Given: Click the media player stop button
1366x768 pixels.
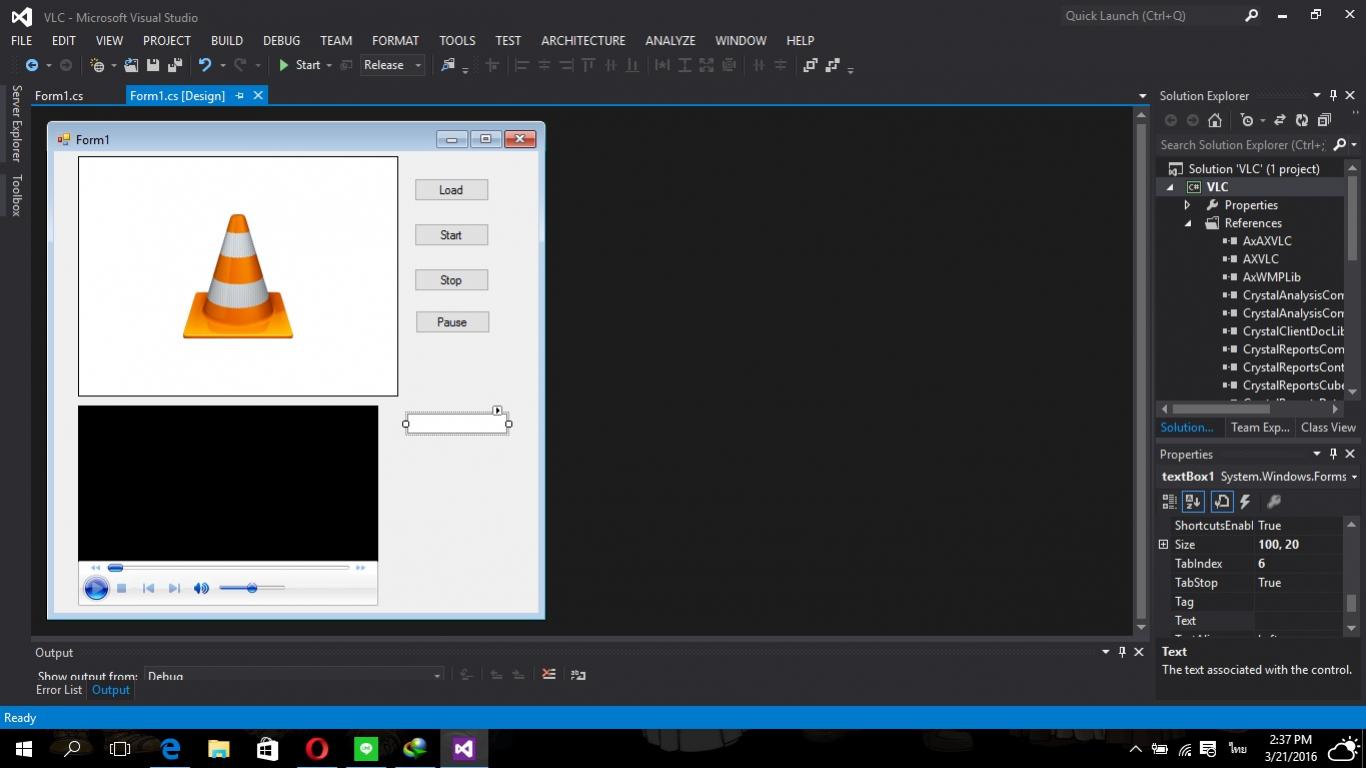Looking at the screenshot, I should [121, 588].
